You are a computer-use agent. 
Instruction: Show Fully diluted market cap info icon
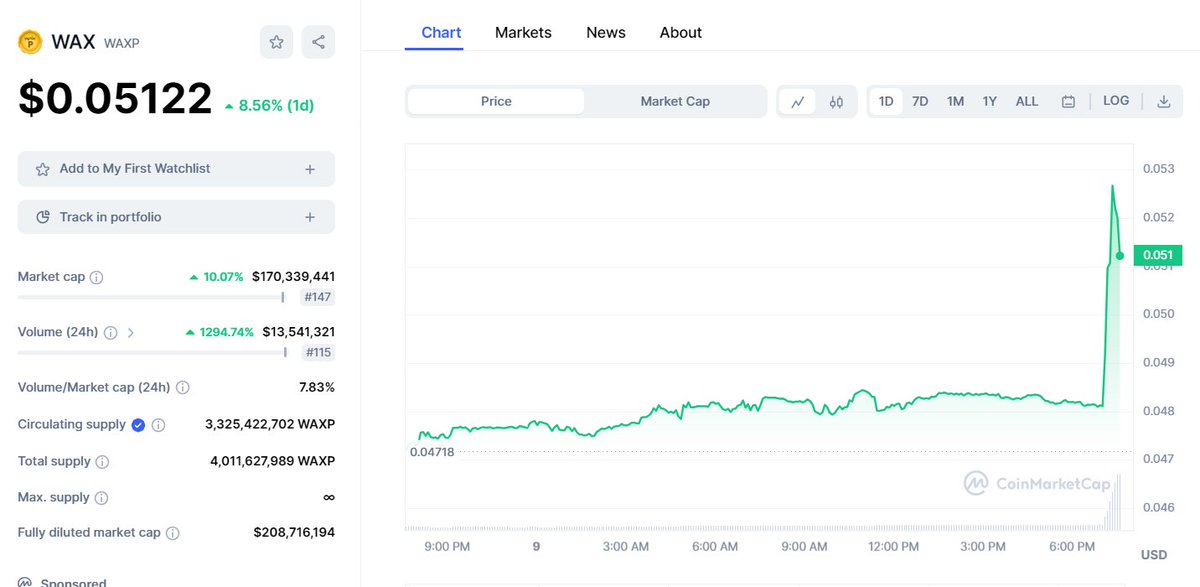172,533
